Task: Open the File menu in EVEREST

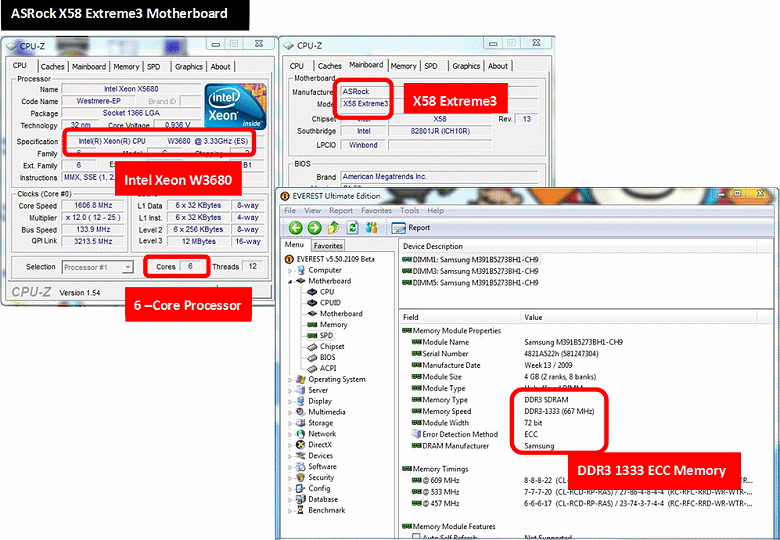Action: coord(290,211)
